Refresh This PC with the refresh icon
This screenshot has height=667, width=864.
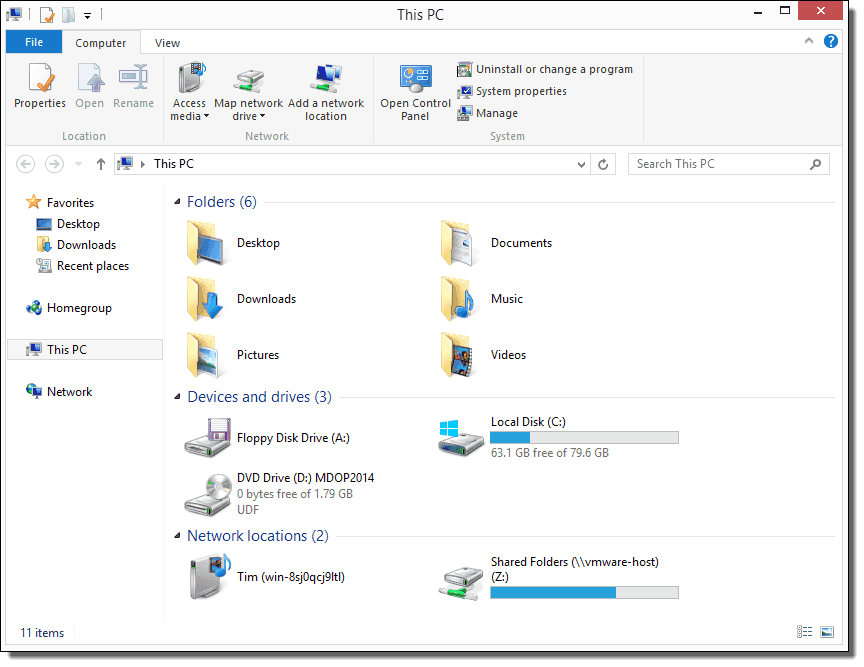[602, 163]
